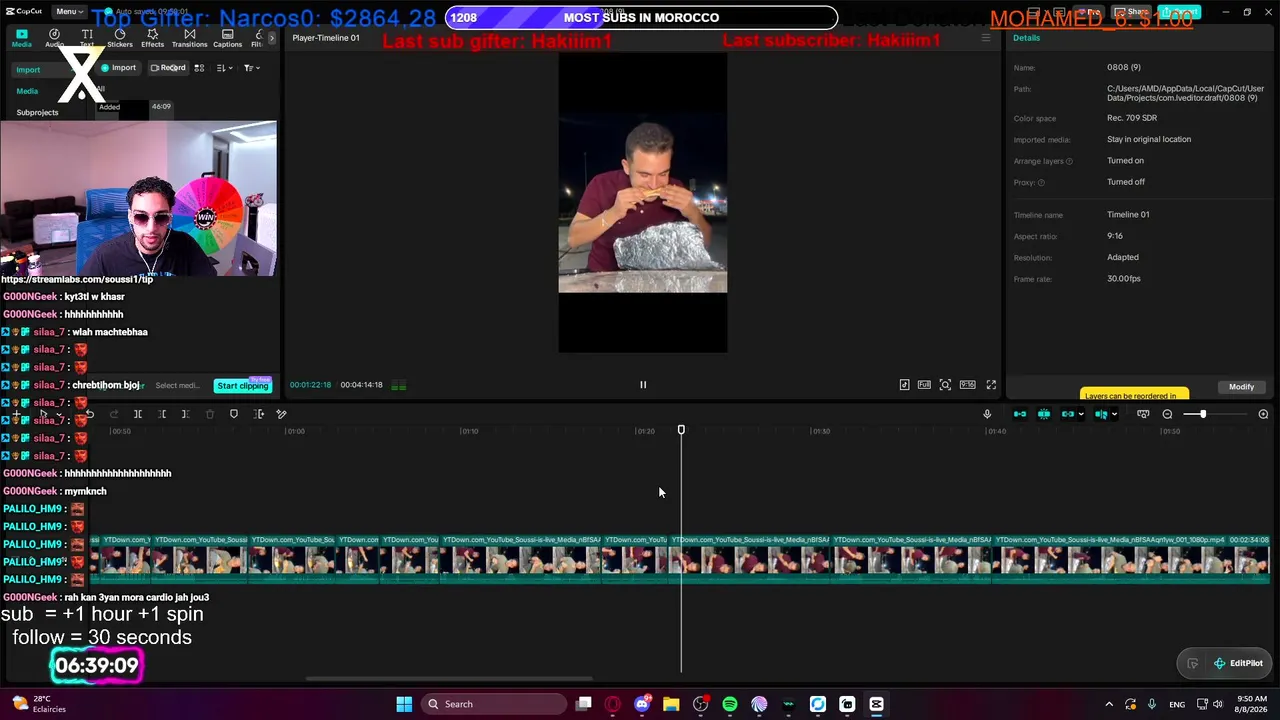Open the media filter dropdown

252,68
